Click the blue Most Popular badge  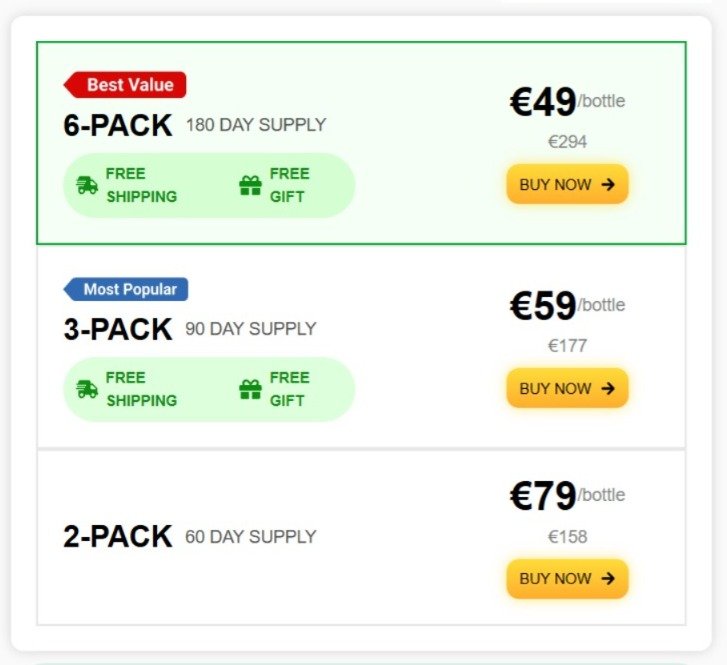click(128, 289)
